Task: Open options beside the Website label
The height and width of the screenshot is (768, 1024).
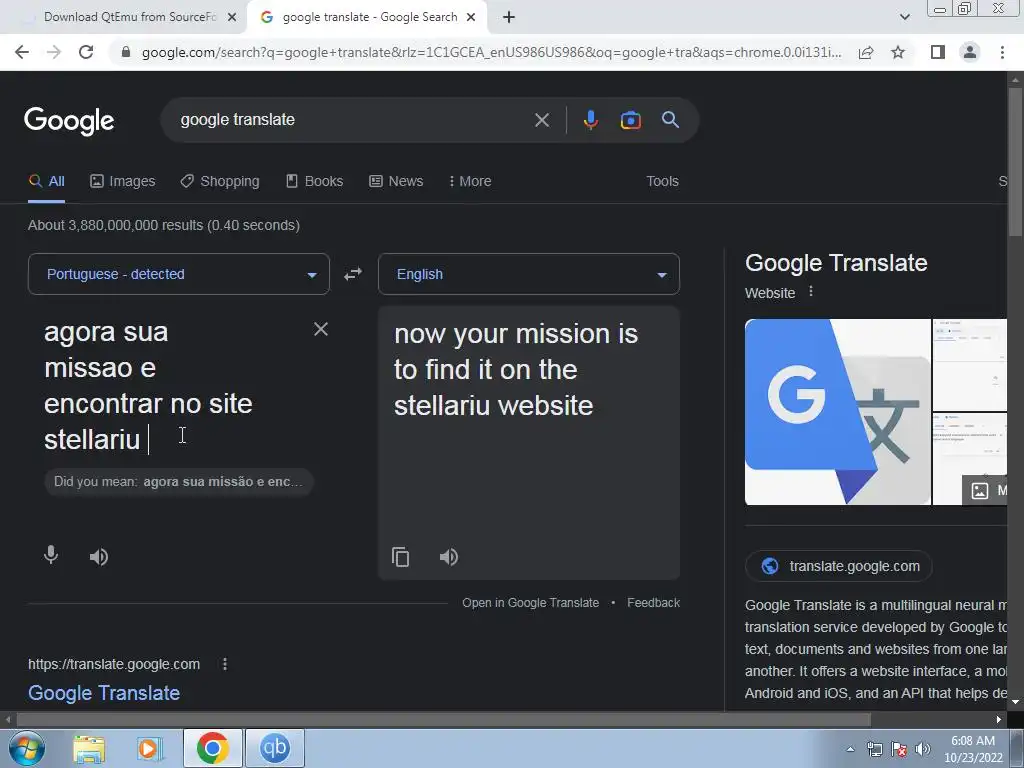Action: tap(811, 291)
